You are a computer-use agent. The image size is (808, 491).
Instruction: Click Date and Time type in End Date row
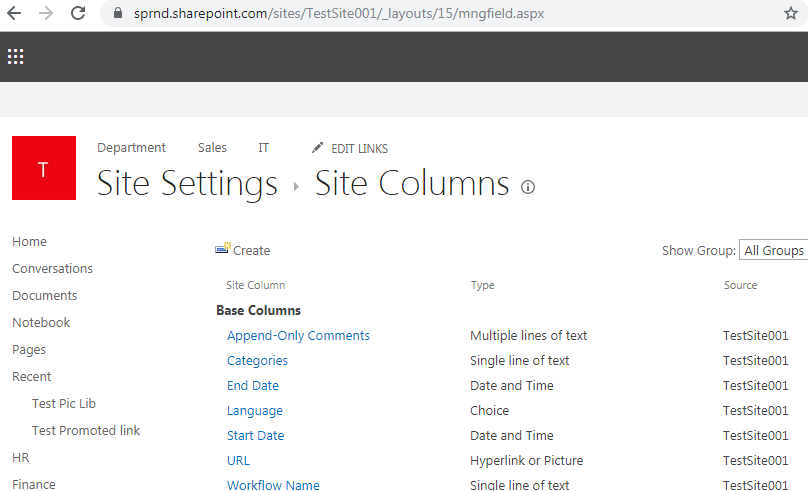click(x=511, y=385)
